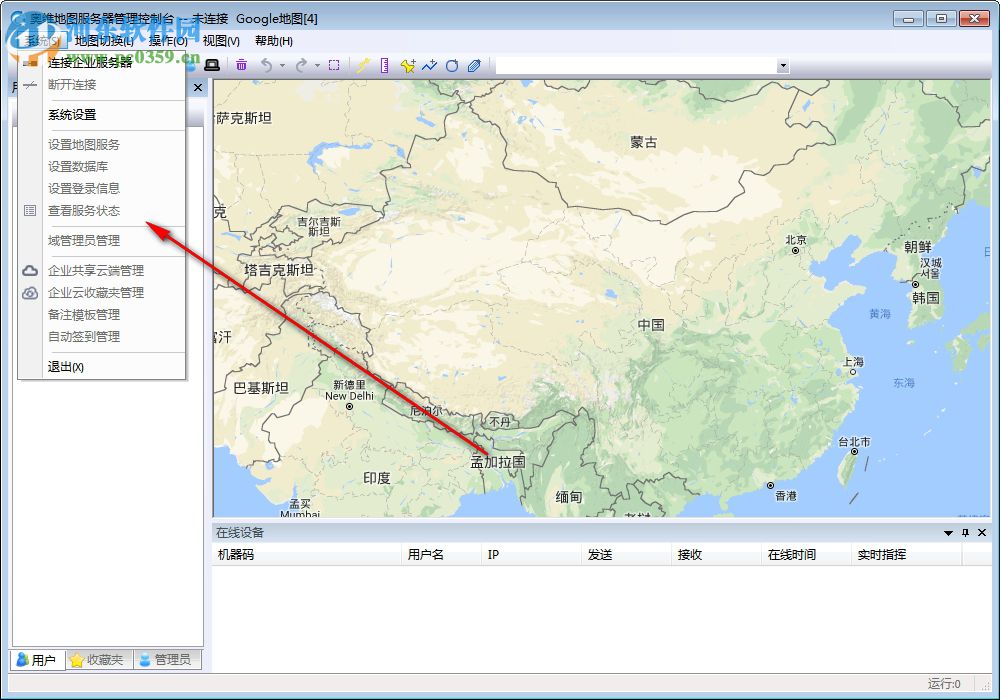The width and height of the screenshot is (1000, 700).
Task: Click the add-favorite star tool
Action: [407, 65]
